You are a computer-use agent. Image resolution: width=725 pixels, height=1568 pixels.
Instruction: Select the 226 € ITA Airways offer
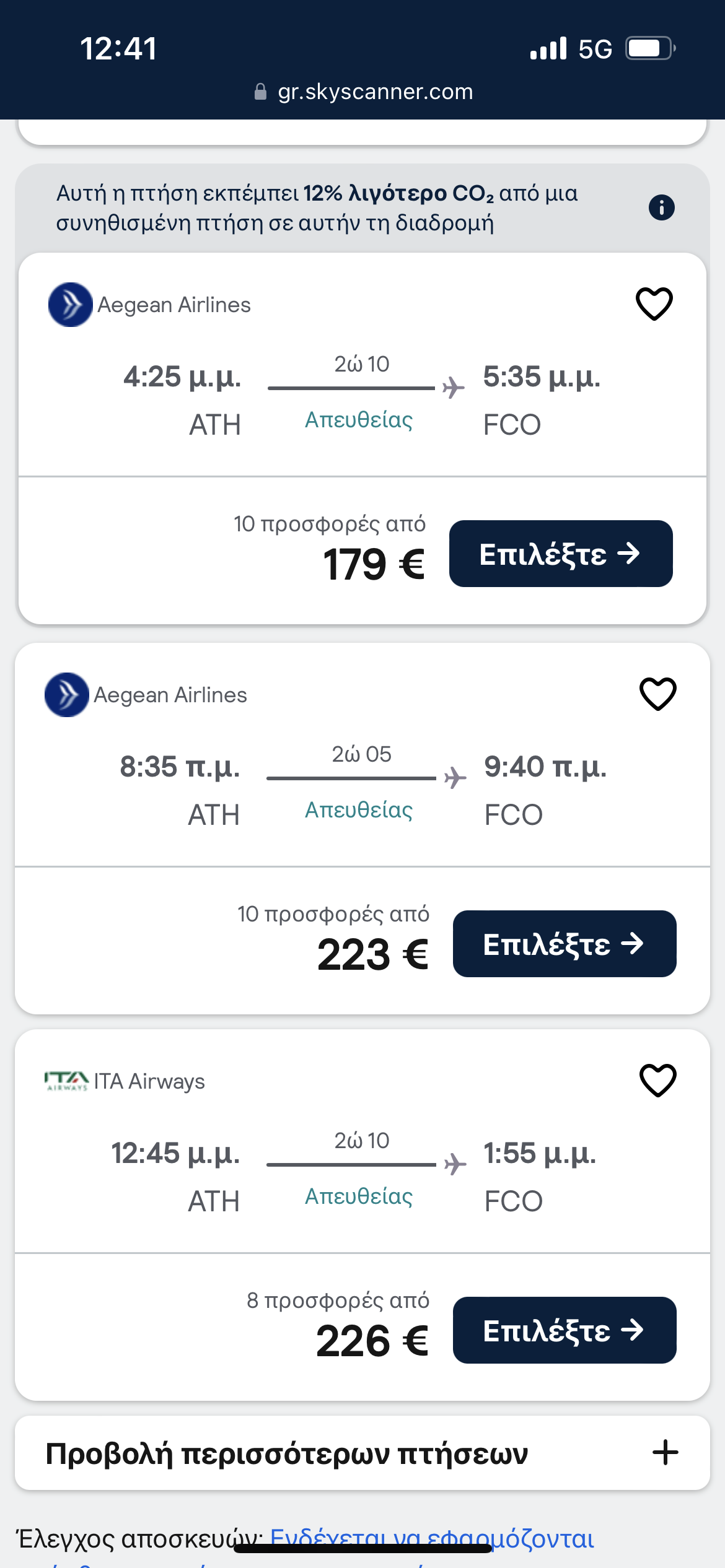tap(564, 1330)
